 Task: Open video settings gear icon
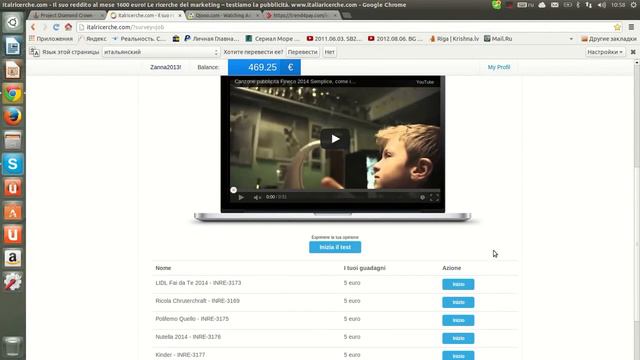[422, 197]
